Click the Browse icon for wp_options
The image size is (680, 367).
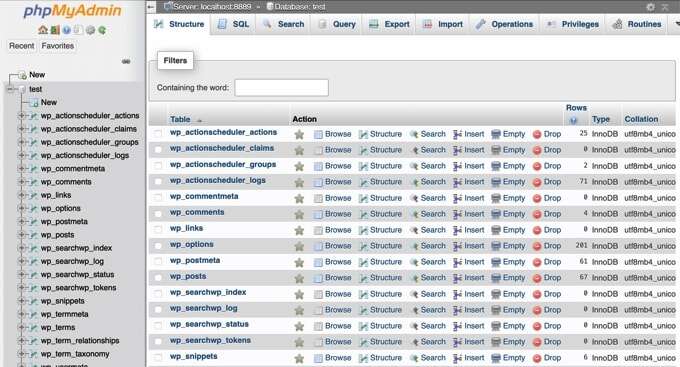(318, 246)
